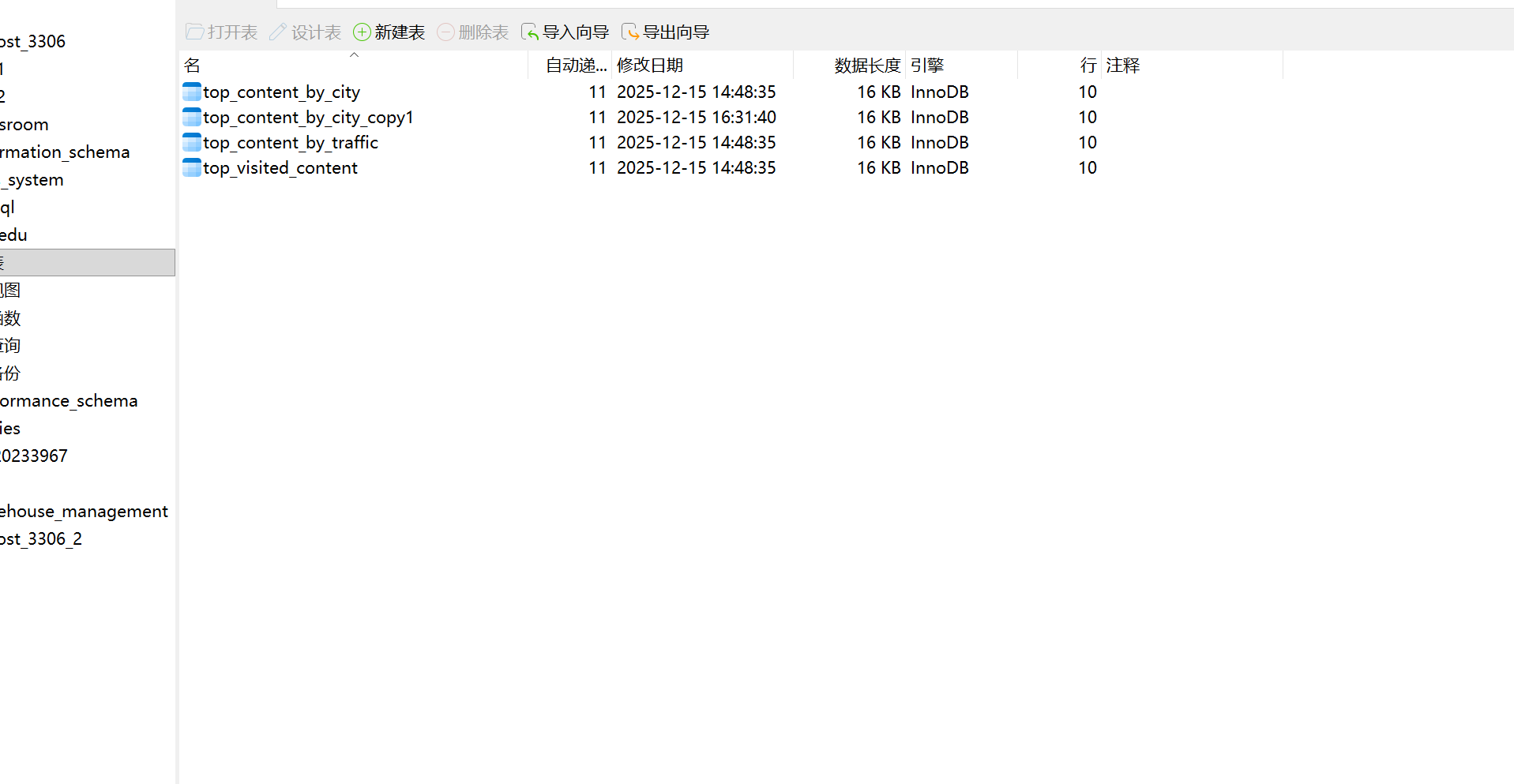
Task: Click the pencil icon beside 设计表
Action: tap(278, 32)
